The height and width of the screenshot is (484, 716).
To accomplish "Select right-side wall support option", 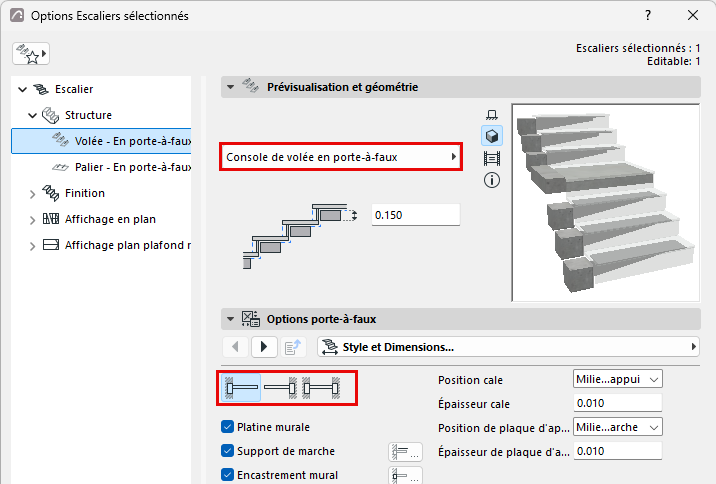I will [x=280, y=388].
